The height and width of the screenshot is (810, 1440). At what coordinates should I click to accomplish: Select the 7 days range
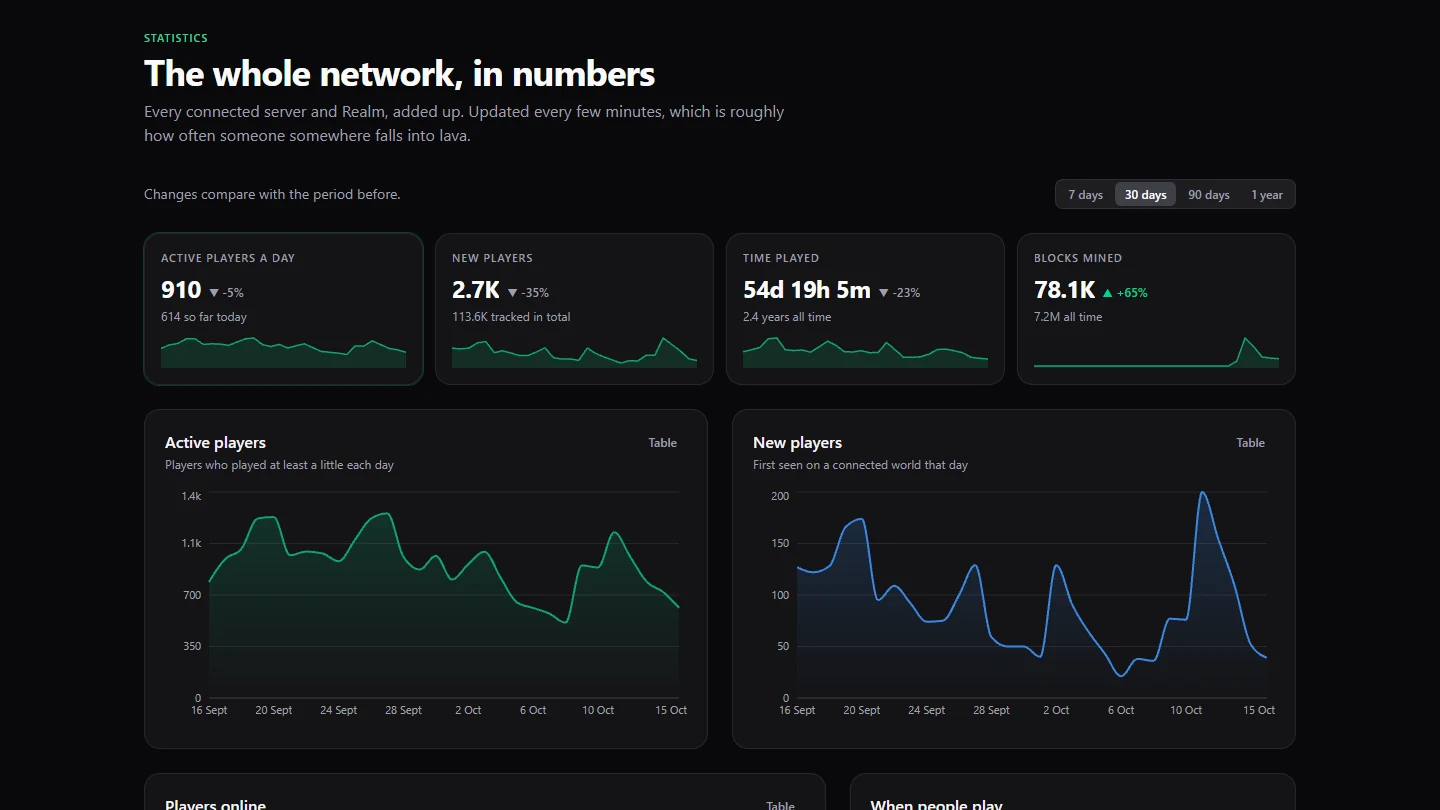click(x=1085, y=195)
